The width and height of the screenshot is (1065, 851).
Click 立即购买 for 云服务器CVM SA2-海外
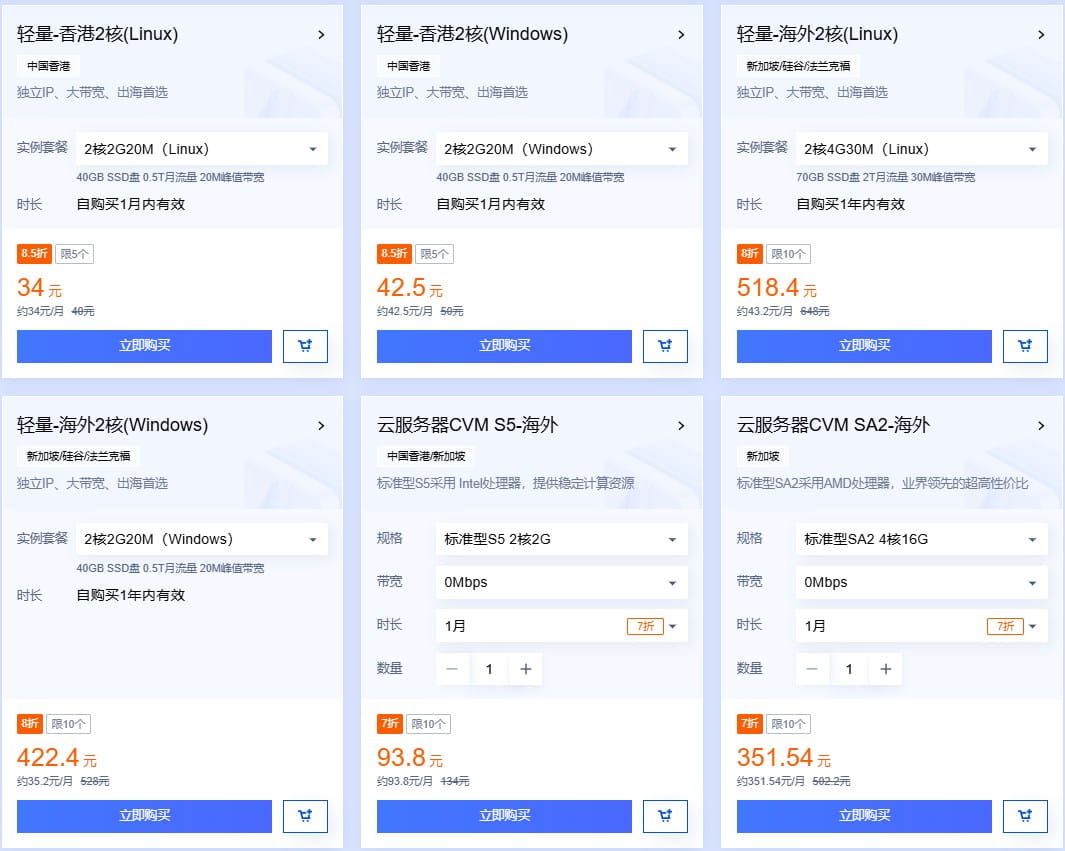[x=863, y=816]
